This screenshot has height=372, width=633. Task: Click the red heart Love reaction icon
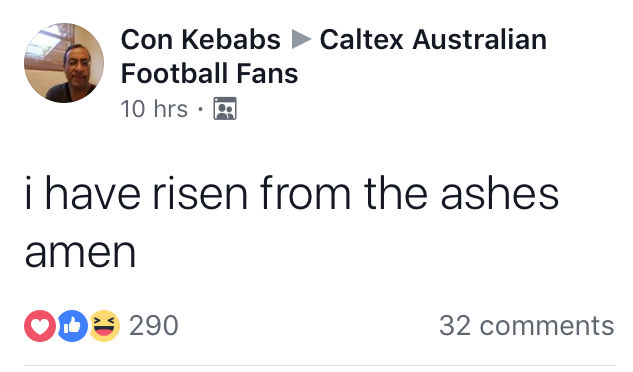click(40, 326)
